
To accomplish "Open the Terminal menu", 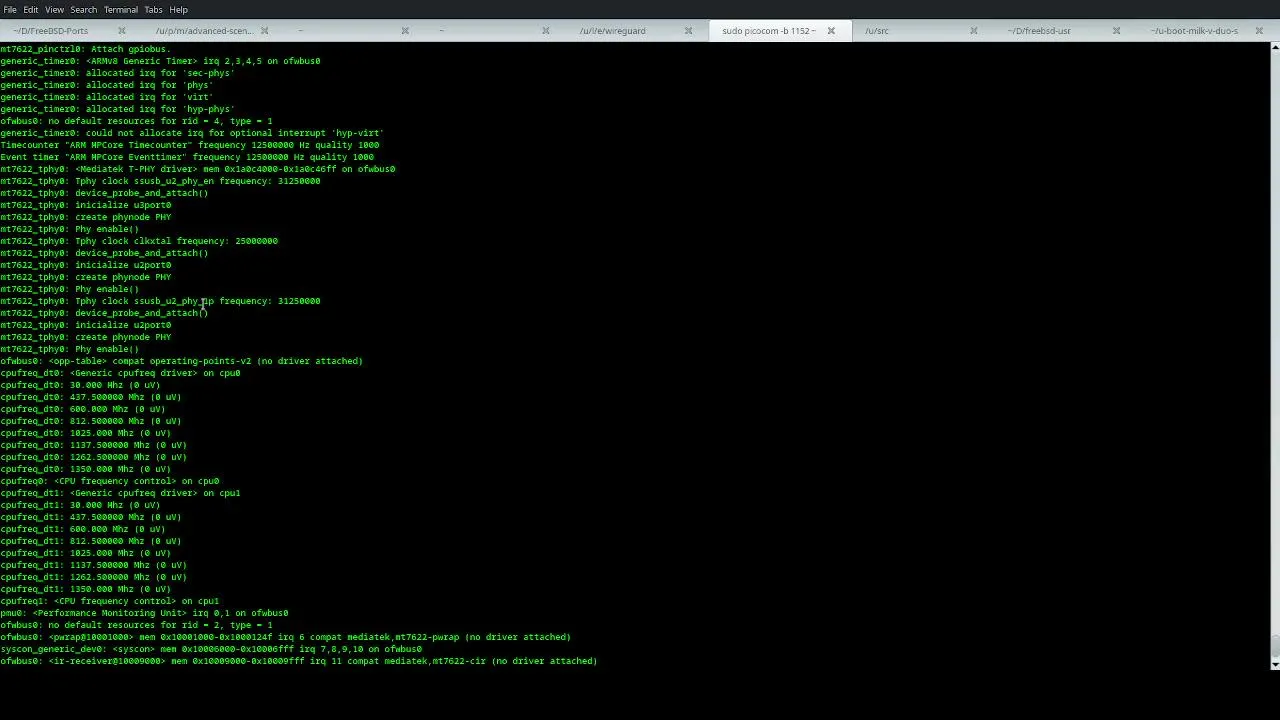I will click(121, 10).
